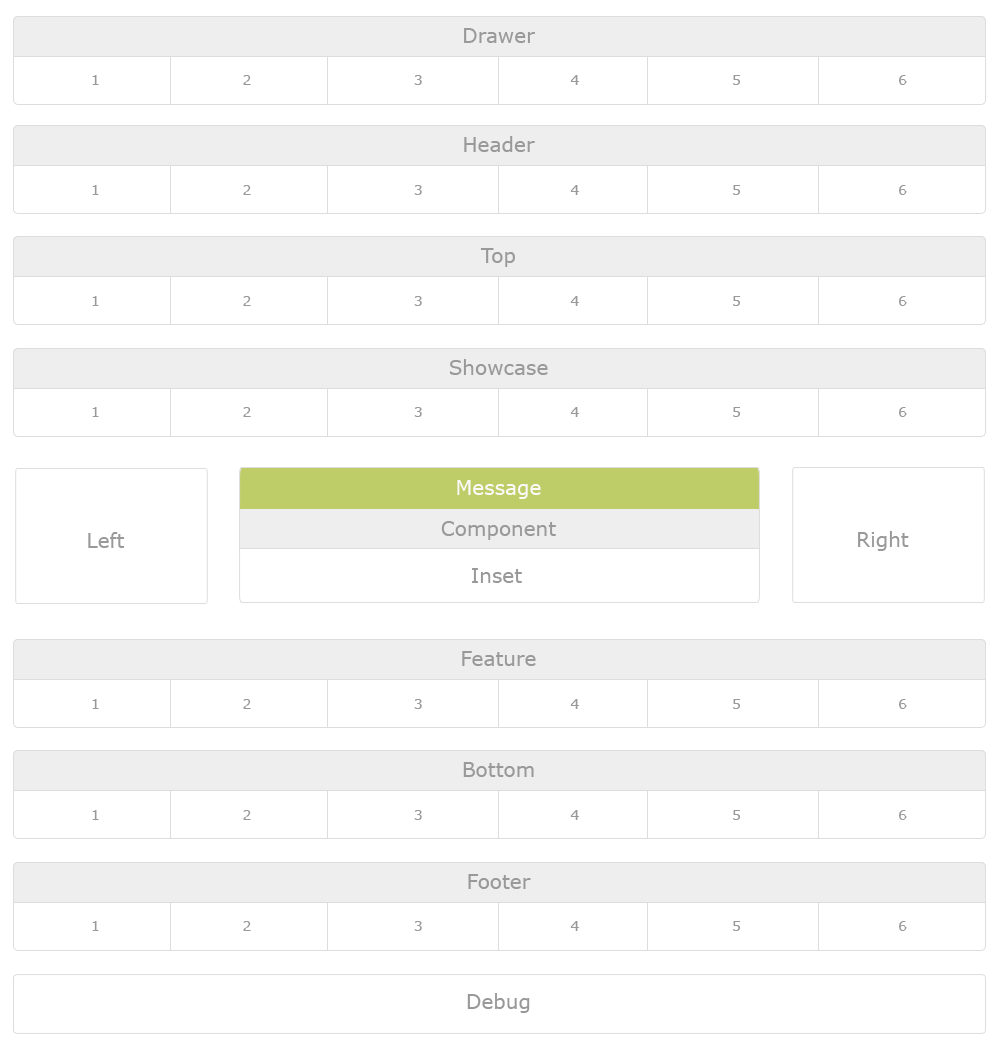Select the Inset block
Image resolution: width=1000 pixels, height=1056 pixels.
coord(498,576)
